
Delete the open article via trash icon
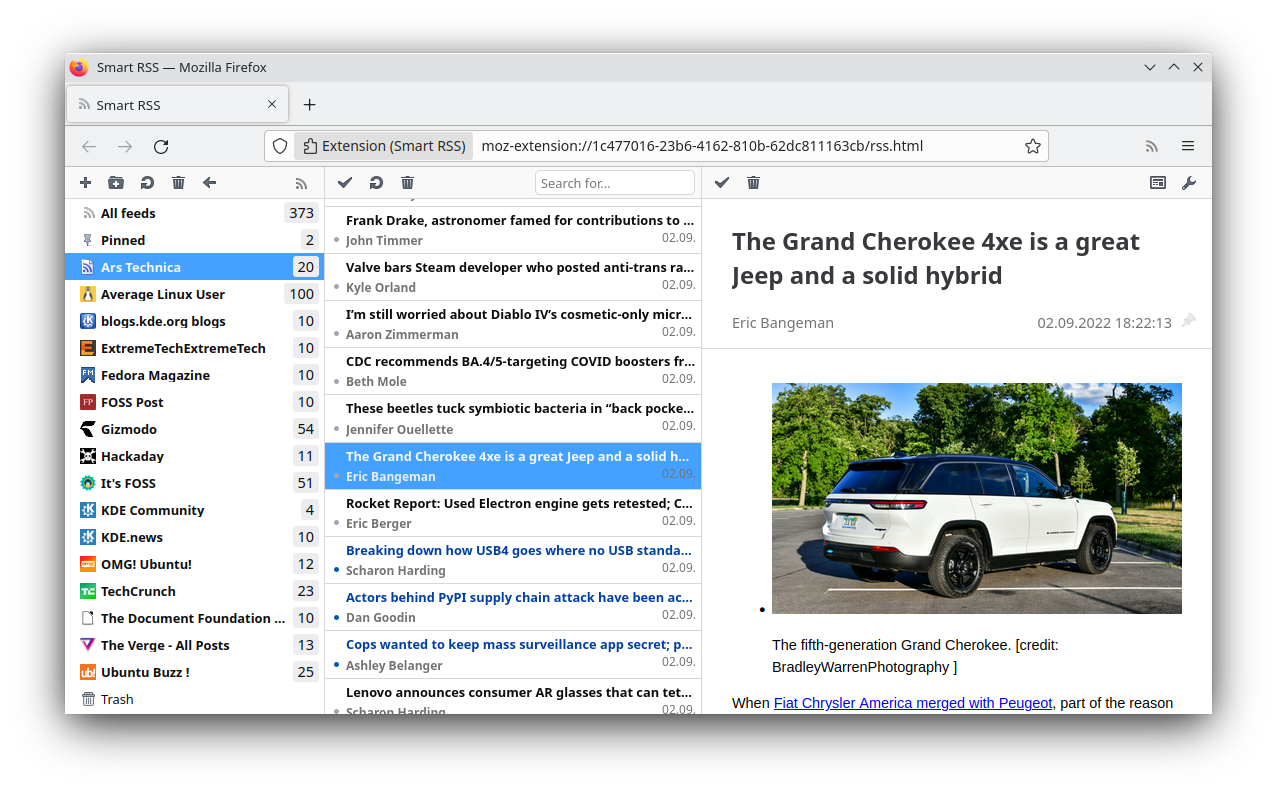point(753,183)
